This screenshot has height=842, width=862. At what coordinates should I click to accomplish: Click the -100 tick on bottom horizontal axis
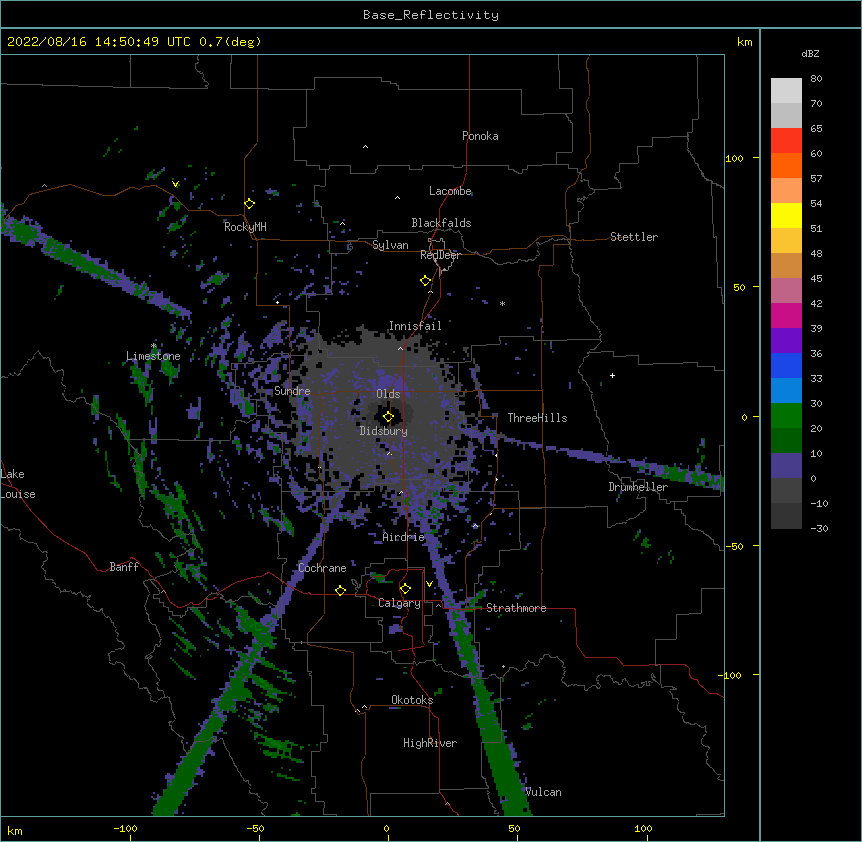[x=125, y=828]
